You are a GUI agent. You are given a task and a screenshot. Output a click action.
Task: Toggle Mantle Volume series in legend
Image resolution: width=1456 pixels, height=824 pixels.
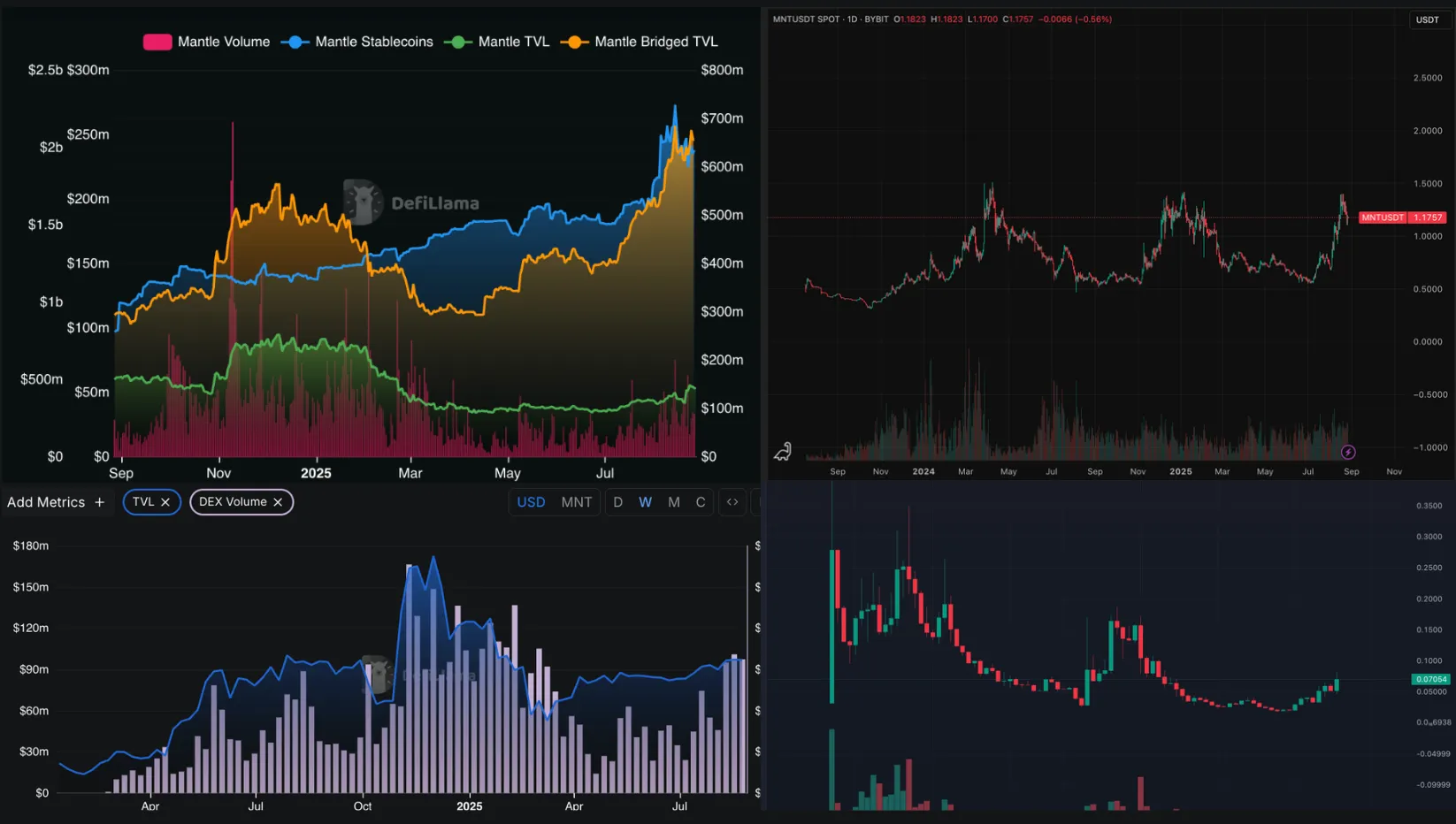pos(207,42)
